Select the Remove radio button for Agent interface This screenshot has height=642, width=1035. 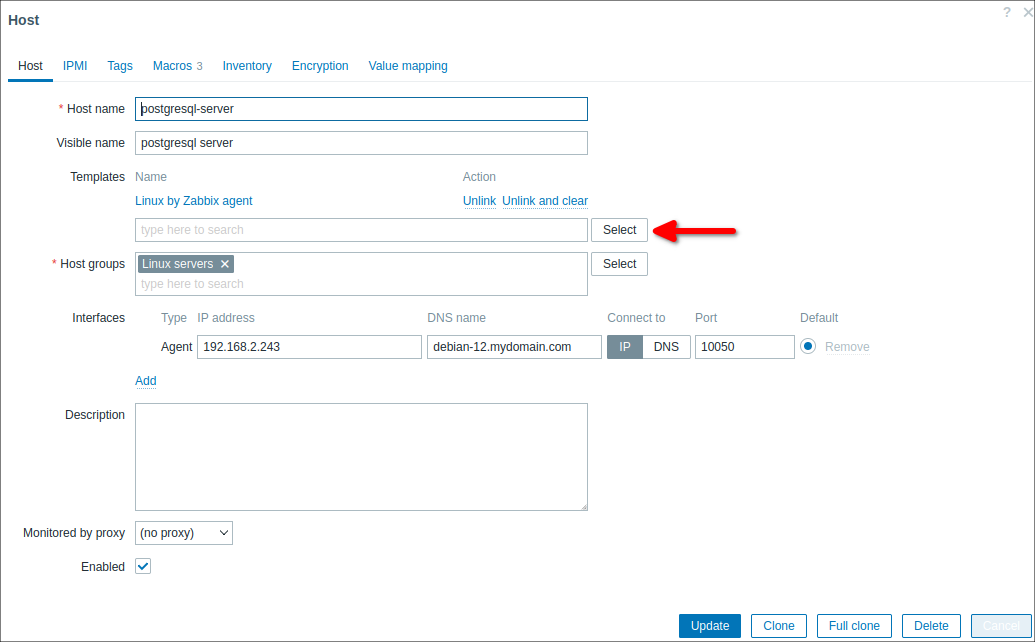[808, 346]
